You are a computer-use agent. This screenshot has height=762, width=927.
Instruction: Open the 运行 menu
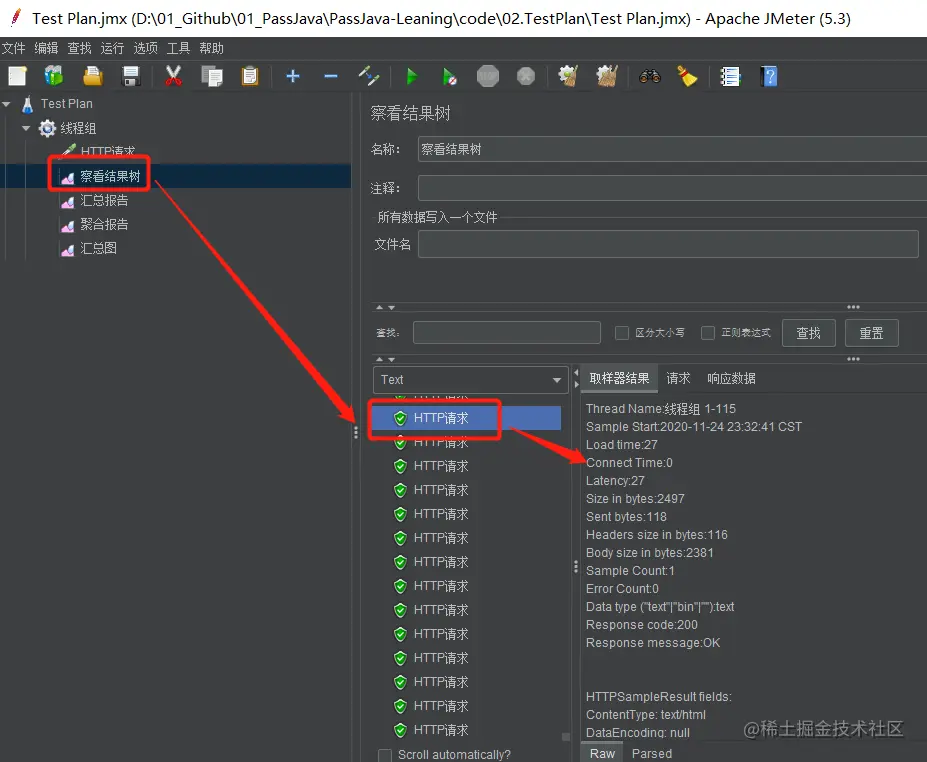pyautogui.click(x=112, y=48)
